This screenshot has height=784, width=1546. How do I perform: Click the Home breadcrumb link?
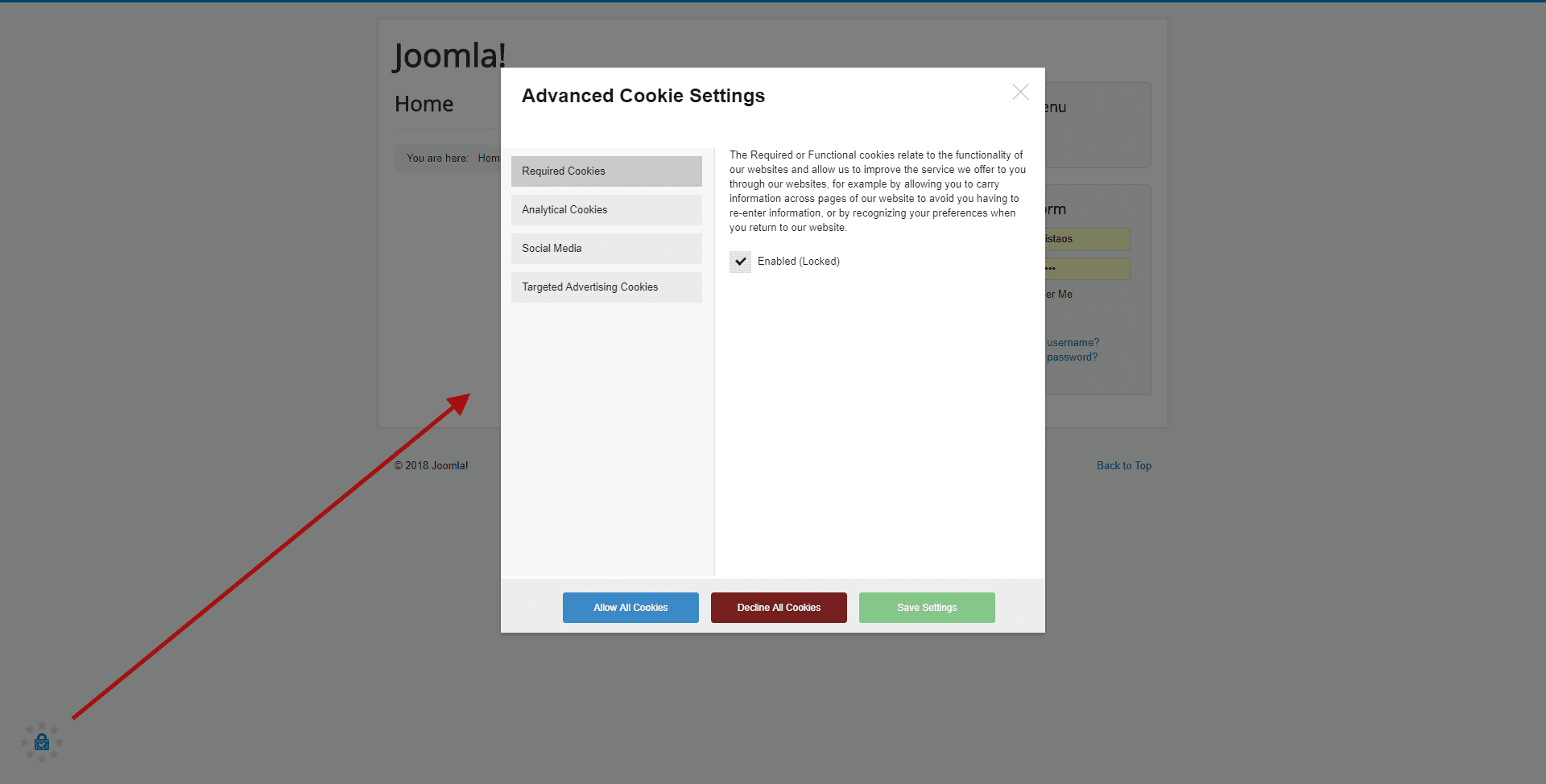[x=488, y=159]
